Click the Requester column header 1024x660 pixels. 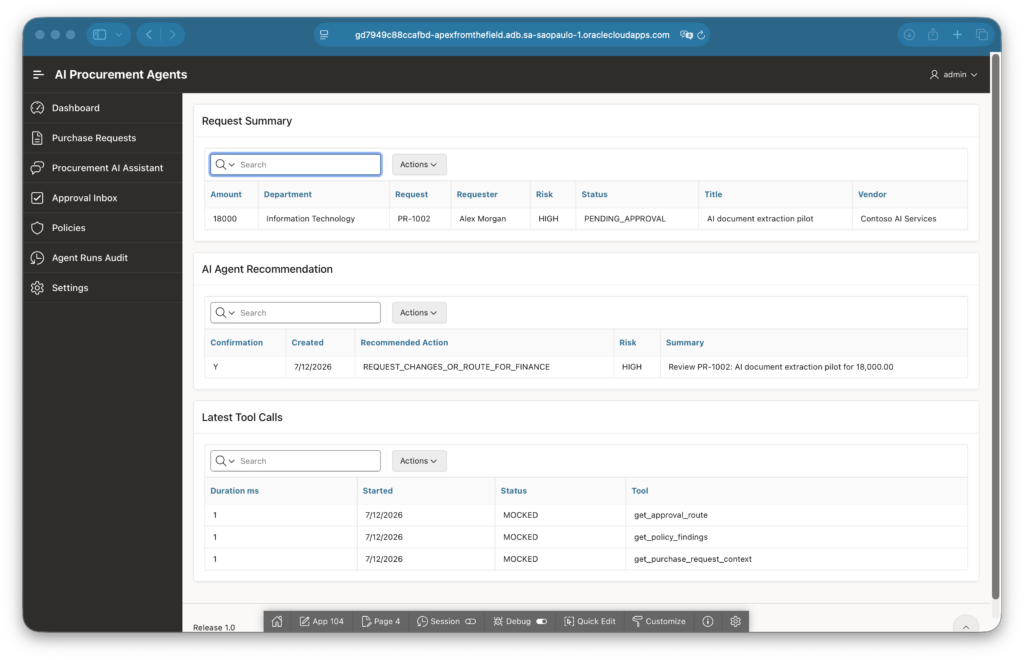(477, 195)
